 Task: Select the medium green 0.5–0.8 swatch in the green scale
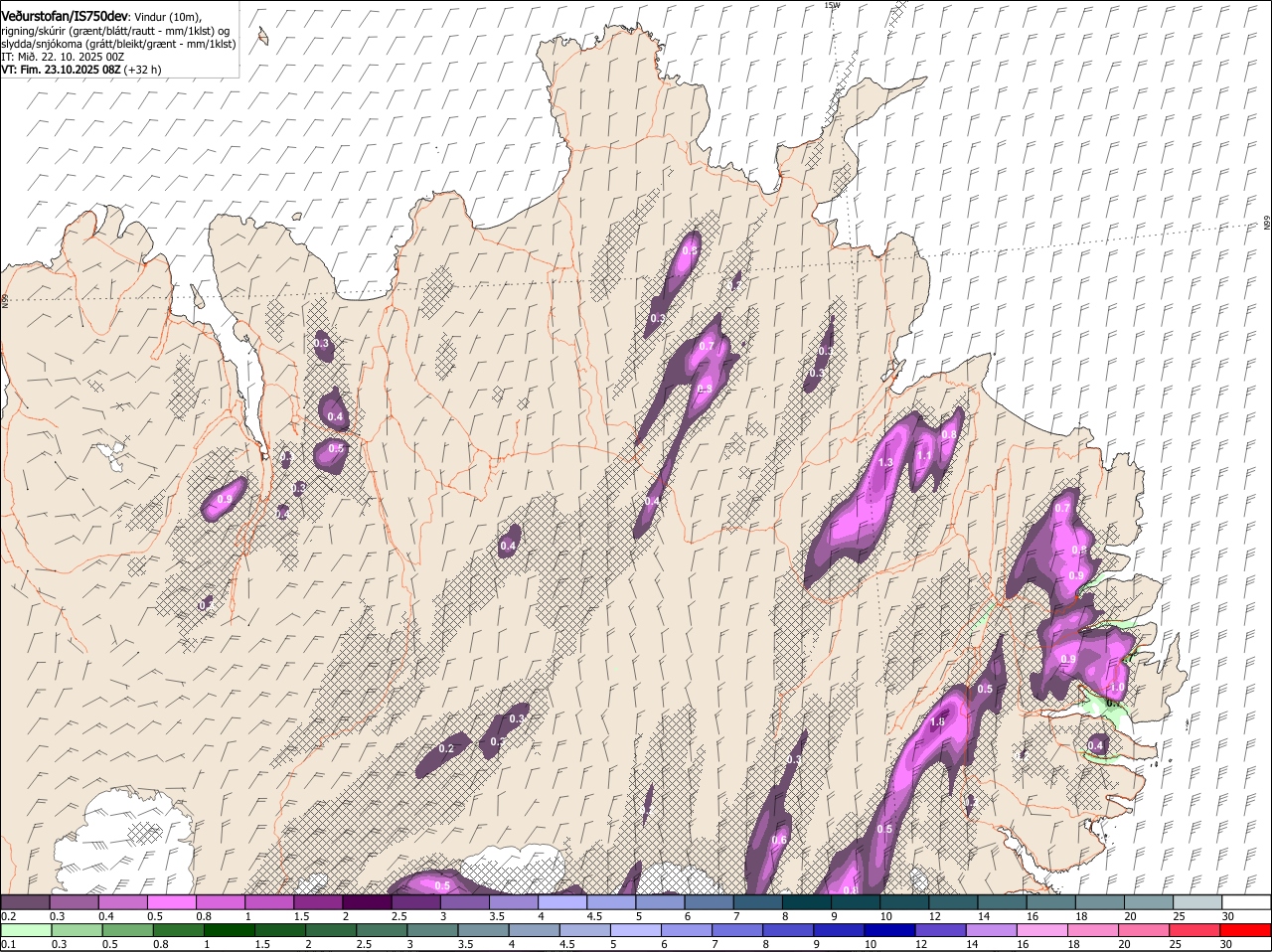127,931
